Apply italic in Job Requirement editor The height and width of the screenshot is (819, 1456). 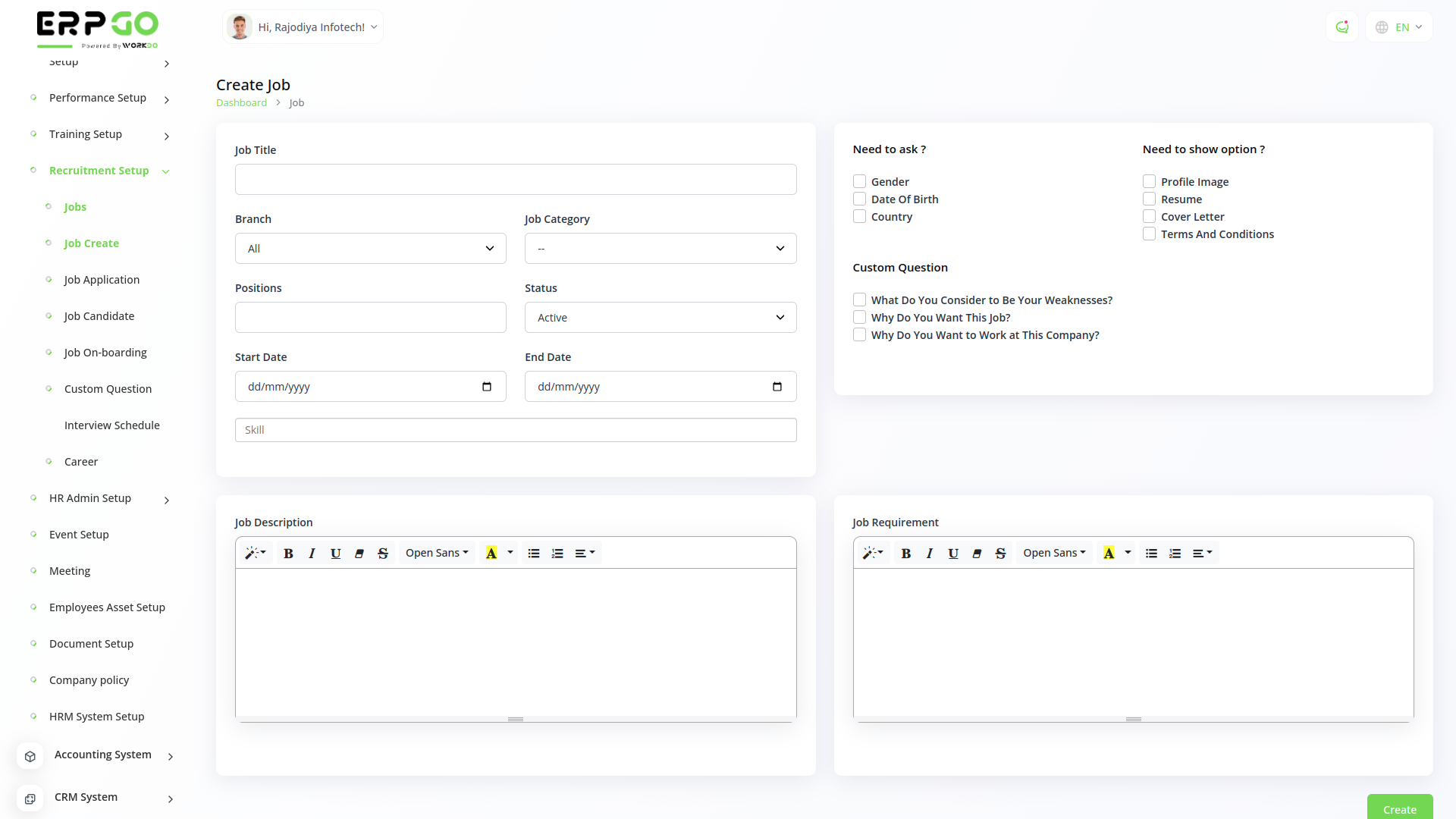pyautogui.click(x=929, y=554)
